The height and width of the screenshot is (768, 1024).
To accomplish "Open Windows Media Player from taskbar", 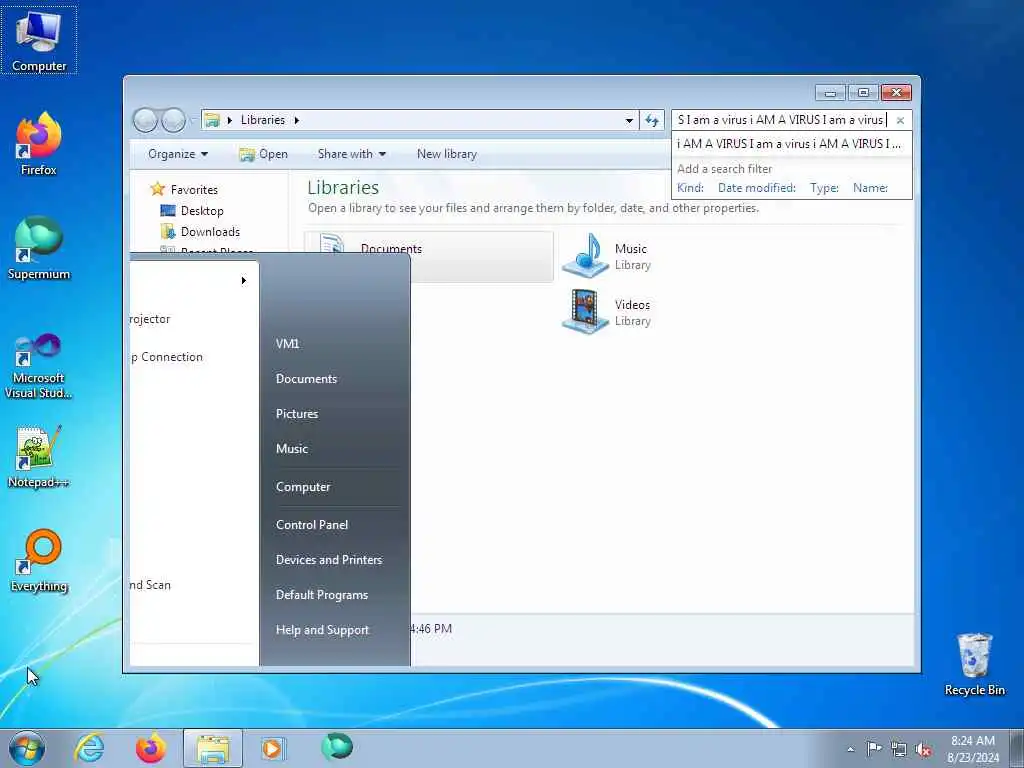I will (273, 748).
